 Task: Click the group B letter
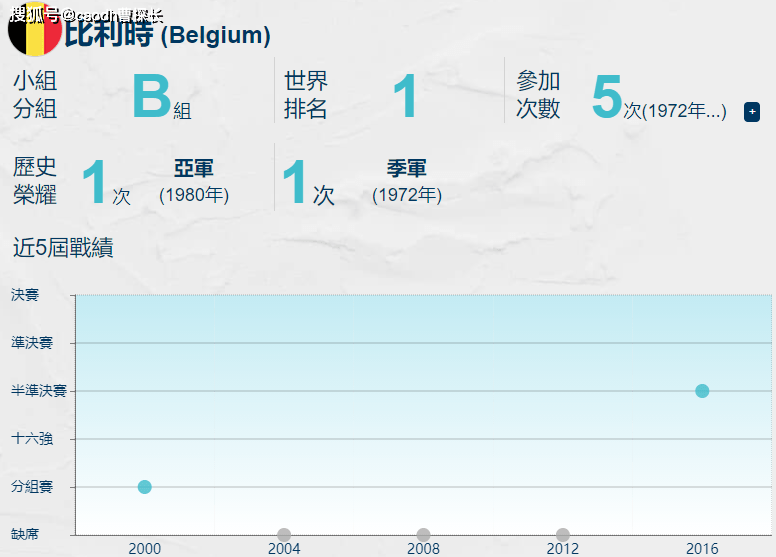[x=151, y=96]
